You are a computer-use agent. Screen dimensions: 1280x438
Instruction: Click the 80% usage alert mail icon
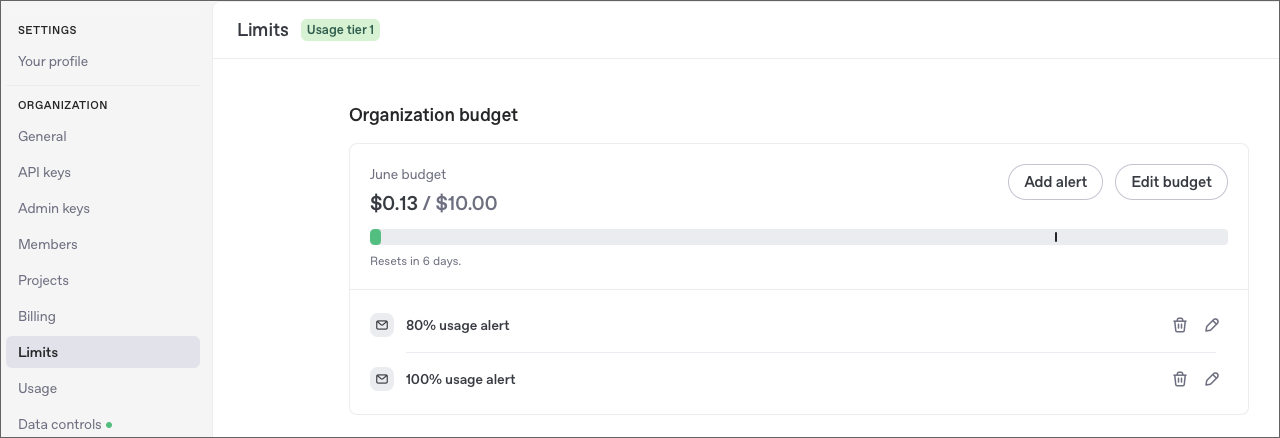point(381,325)
